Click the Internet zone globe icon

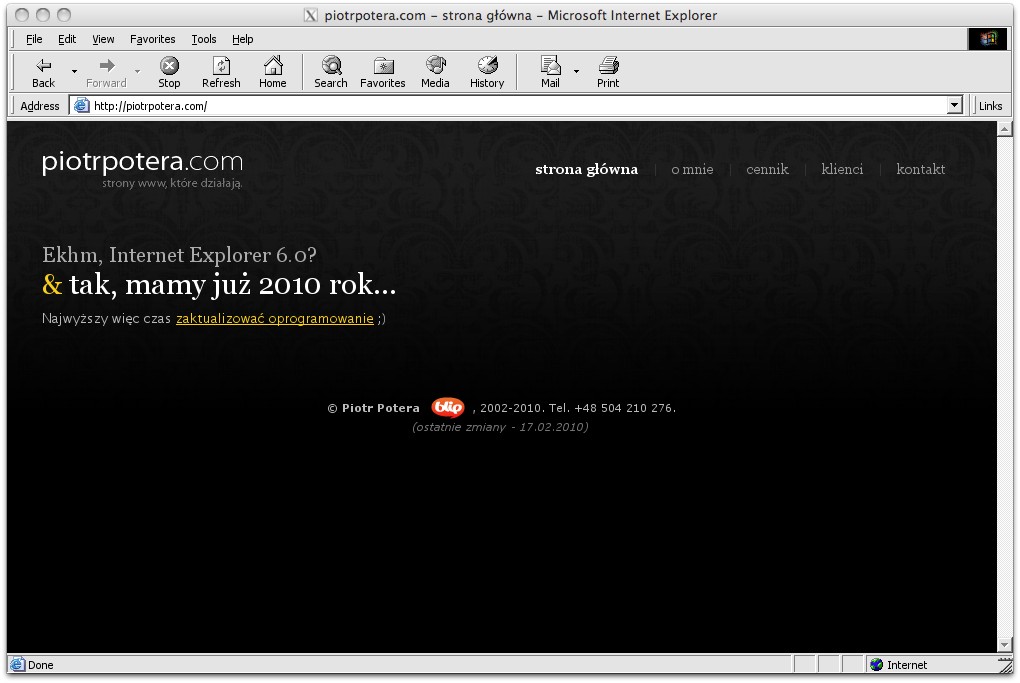click(x=876, y=664)
